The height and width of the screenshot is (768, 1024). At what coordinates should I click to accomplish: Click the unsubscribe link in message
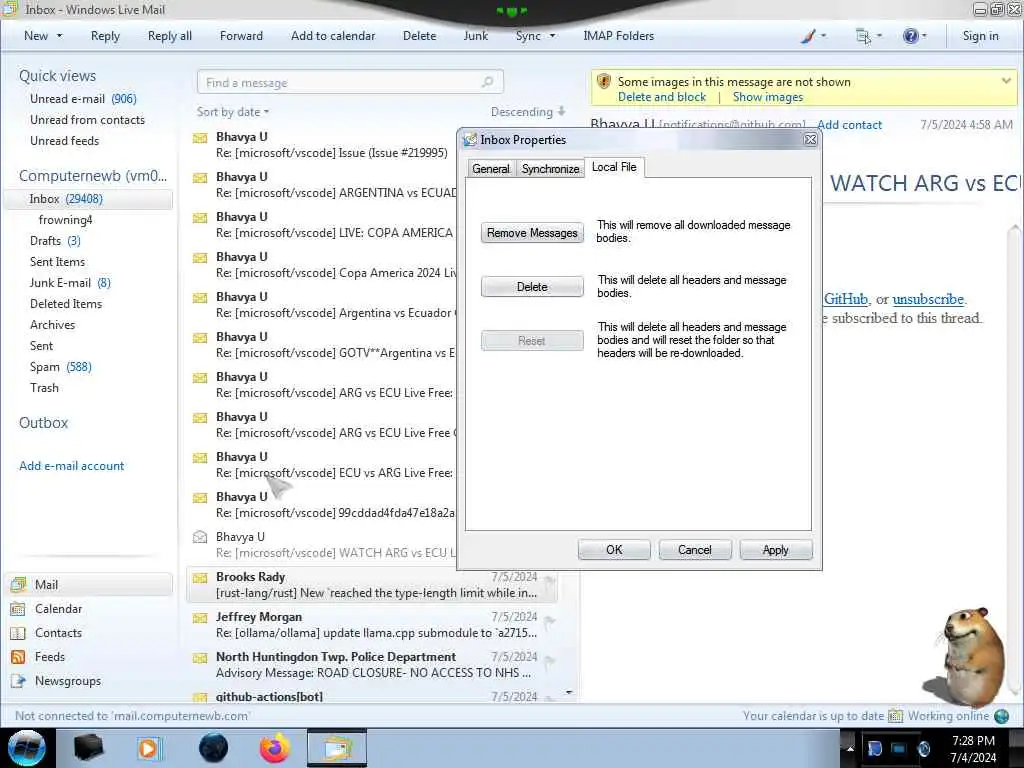click(x=928, y=299)
